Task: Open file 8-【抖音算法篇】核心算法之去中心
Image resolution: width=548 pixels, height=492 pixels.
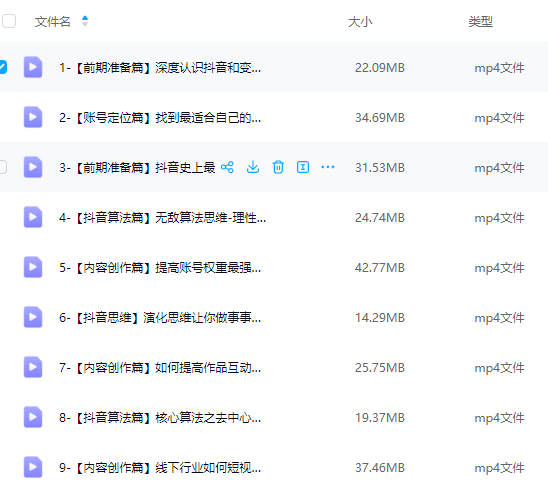Action: [160, 418]
